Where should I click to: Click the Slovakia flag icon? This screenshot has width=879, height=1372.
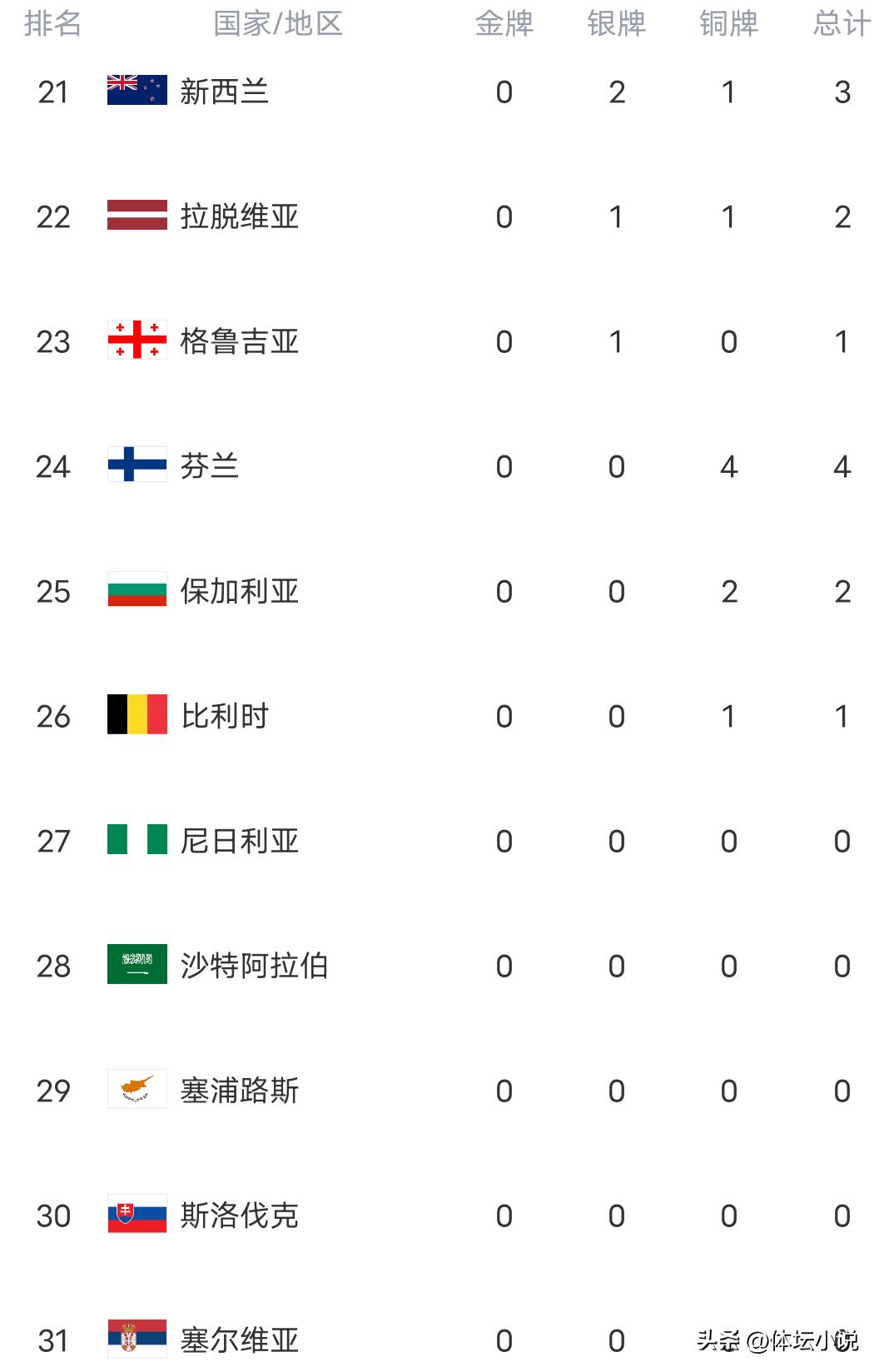pos(137,1215)
